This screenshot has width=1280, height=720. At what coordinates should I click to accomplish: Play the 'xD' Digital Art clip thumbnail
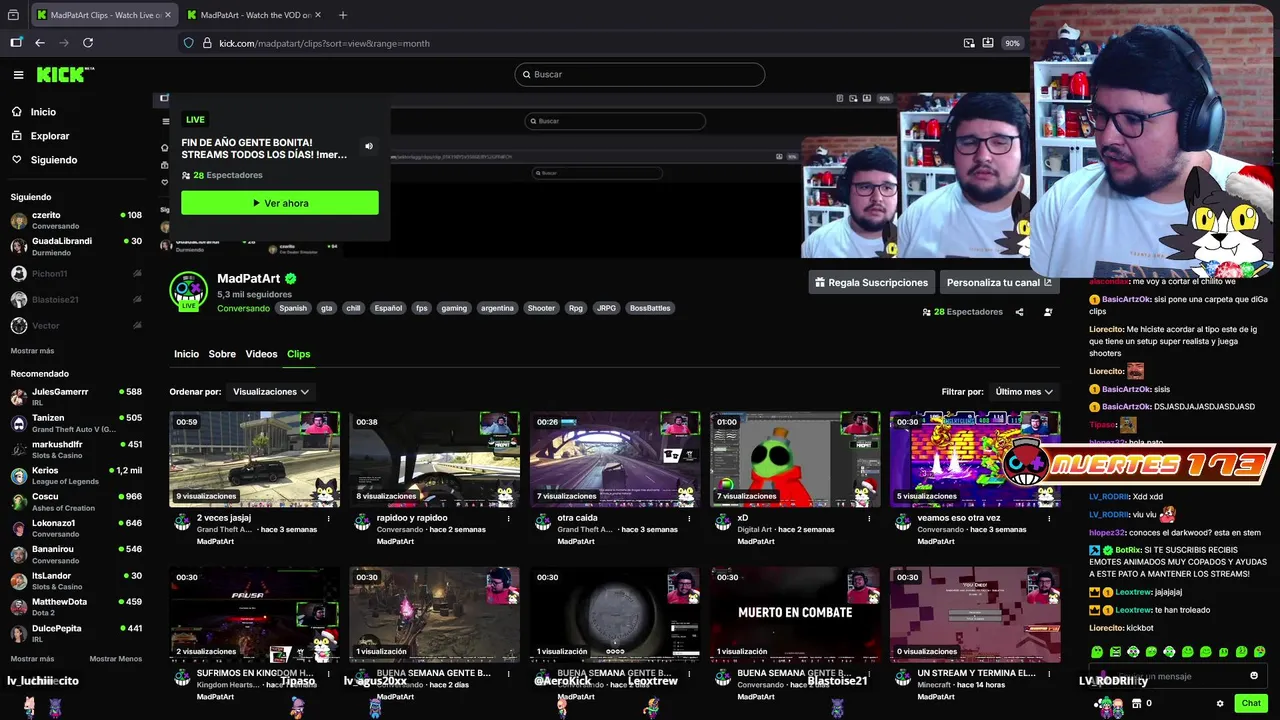pyautogui.click(x=795, y=459)
